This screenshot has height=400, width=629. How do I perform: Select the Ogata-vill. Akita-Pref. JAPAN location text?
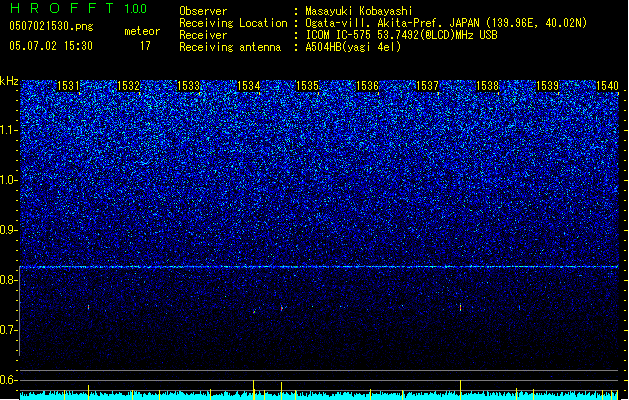[446, 23]
